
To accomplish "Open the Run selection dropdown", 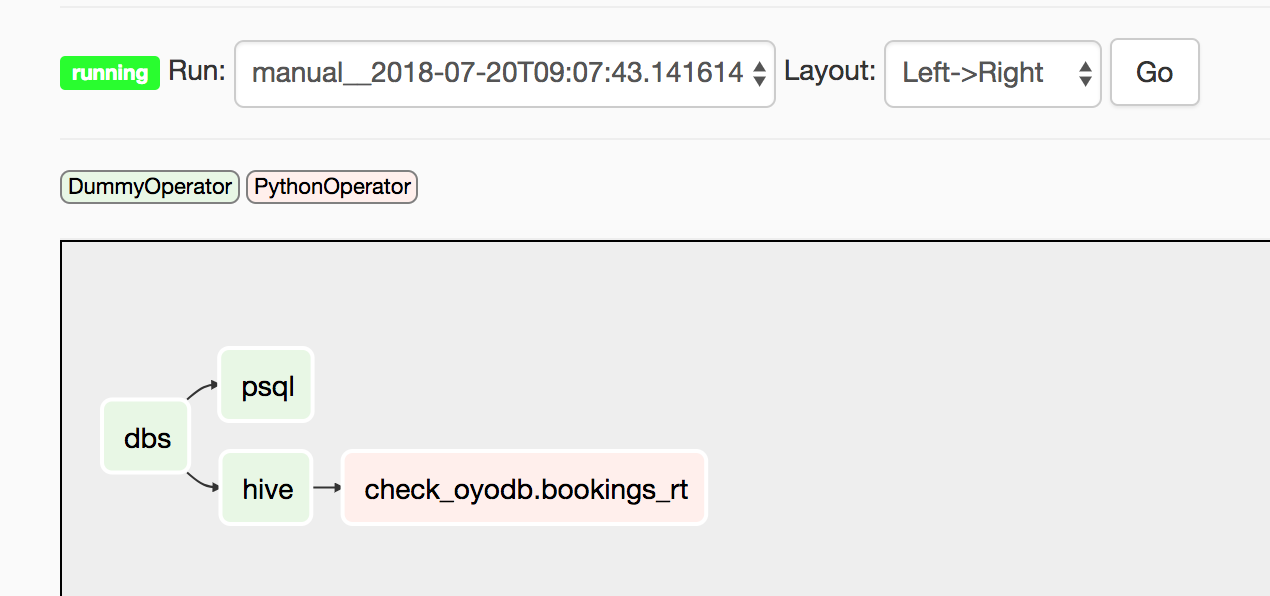I will coord(504,73).
